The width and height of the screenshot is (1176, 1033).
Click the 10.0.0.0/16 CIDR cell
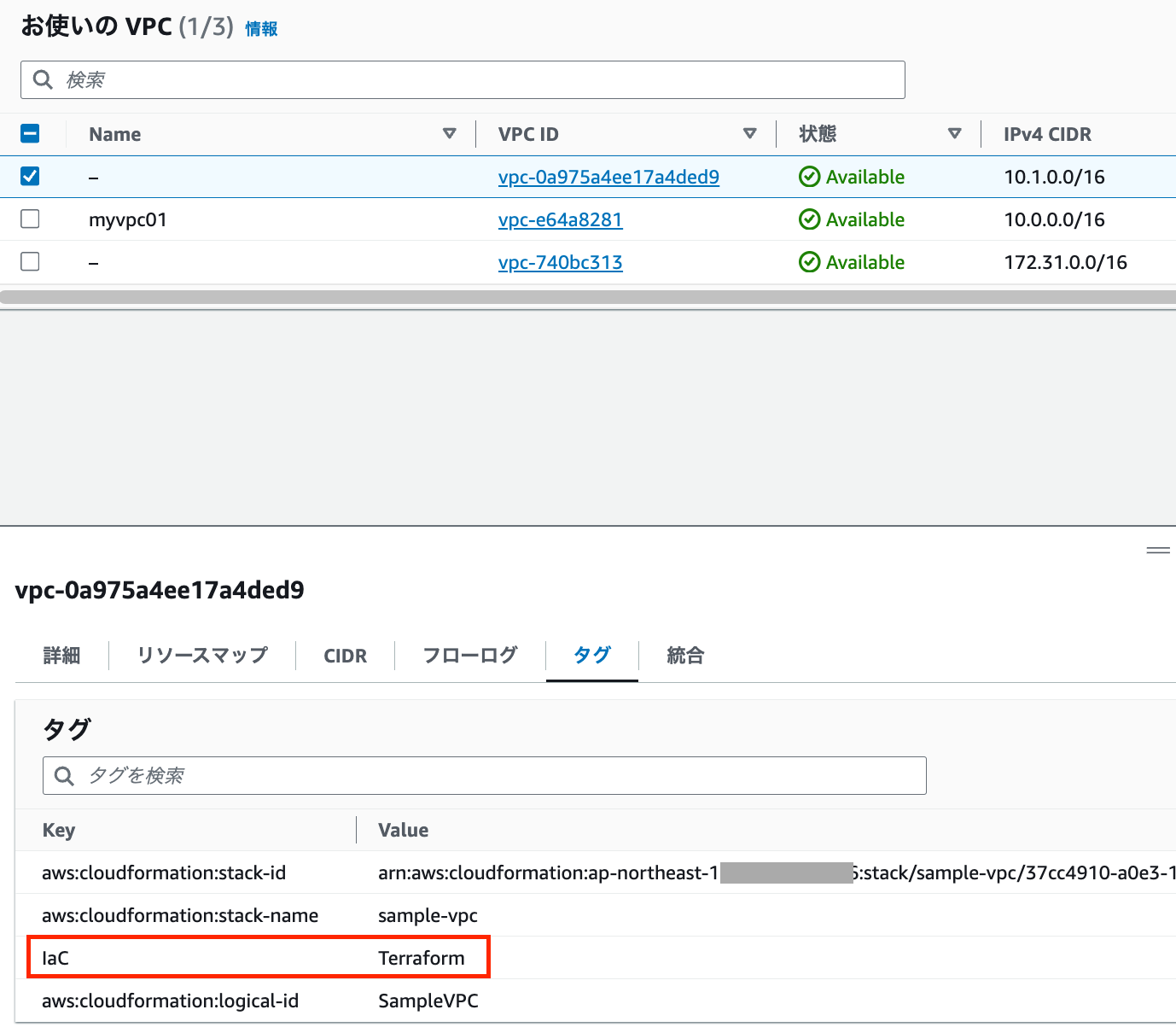1054,219
